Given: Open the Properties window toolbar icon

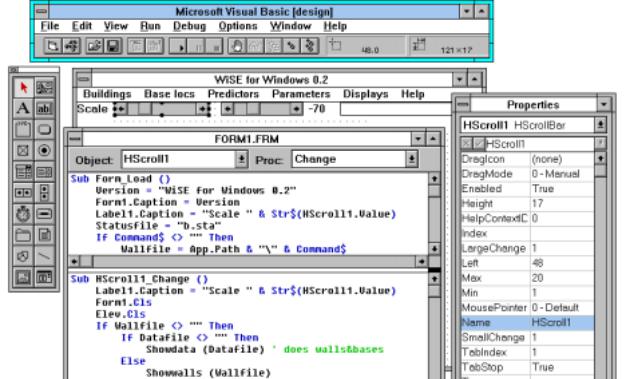Looking at the screenshot, I should (x=155, y=46).
